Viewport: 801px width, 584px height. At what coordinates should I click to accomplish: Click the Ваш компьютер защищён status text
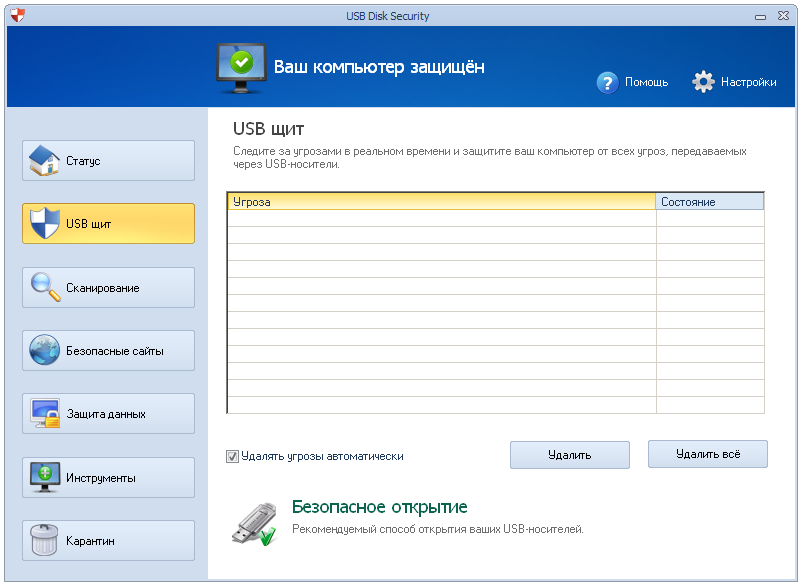(x=379, y=67)
